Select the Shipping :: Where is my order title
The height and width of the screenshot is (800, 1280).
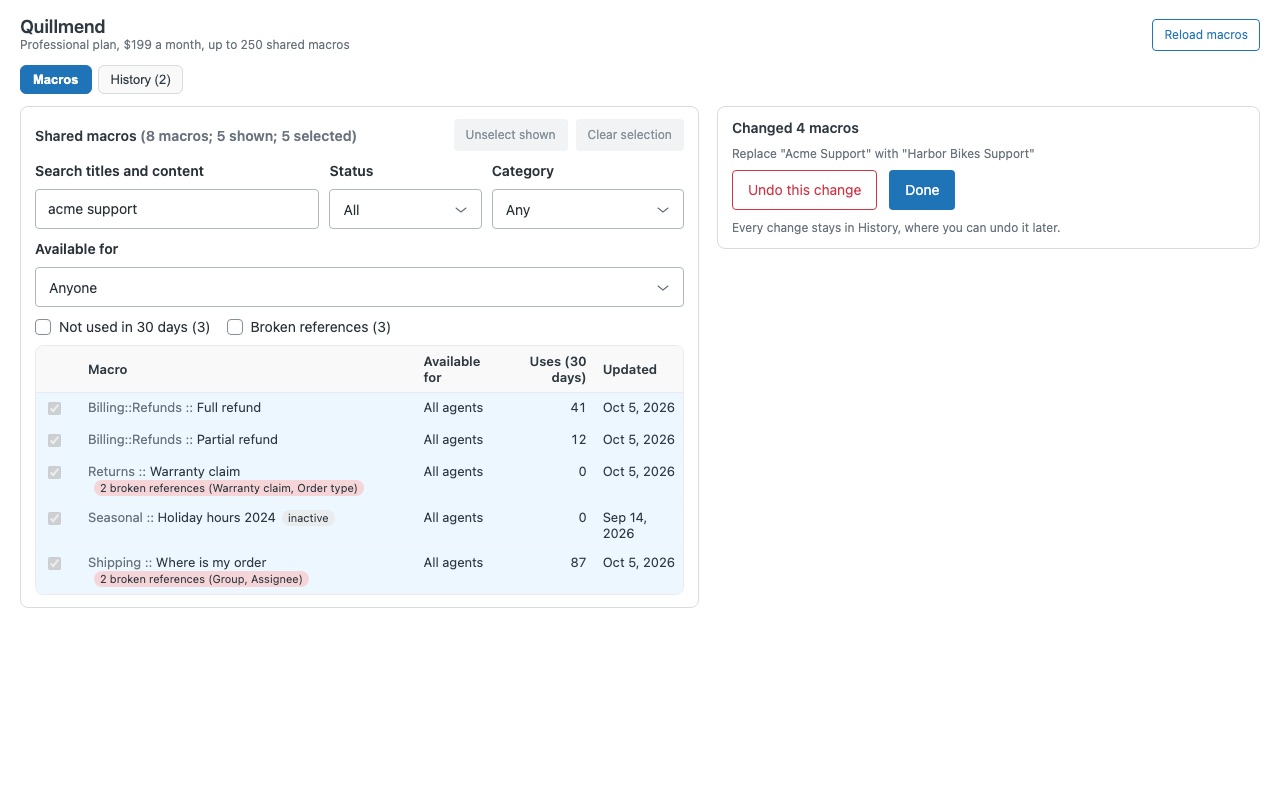point(177,563)
